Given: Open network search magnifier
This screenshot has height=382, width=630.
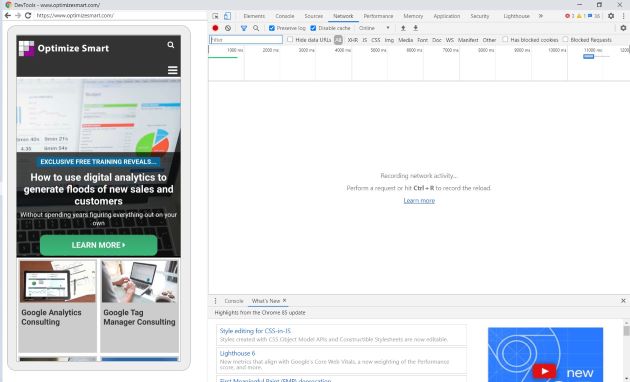Looking at the screenshot, I should pyautogui.click(x=256, y=28).
